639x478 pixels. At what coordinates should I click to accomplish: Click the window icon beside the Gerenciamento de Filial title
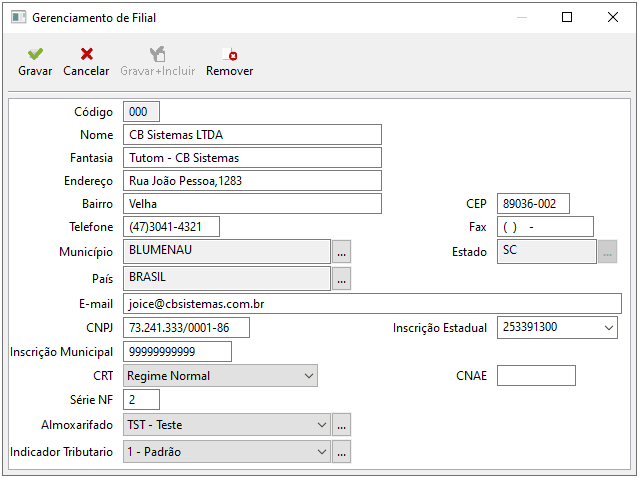(18, 18)
